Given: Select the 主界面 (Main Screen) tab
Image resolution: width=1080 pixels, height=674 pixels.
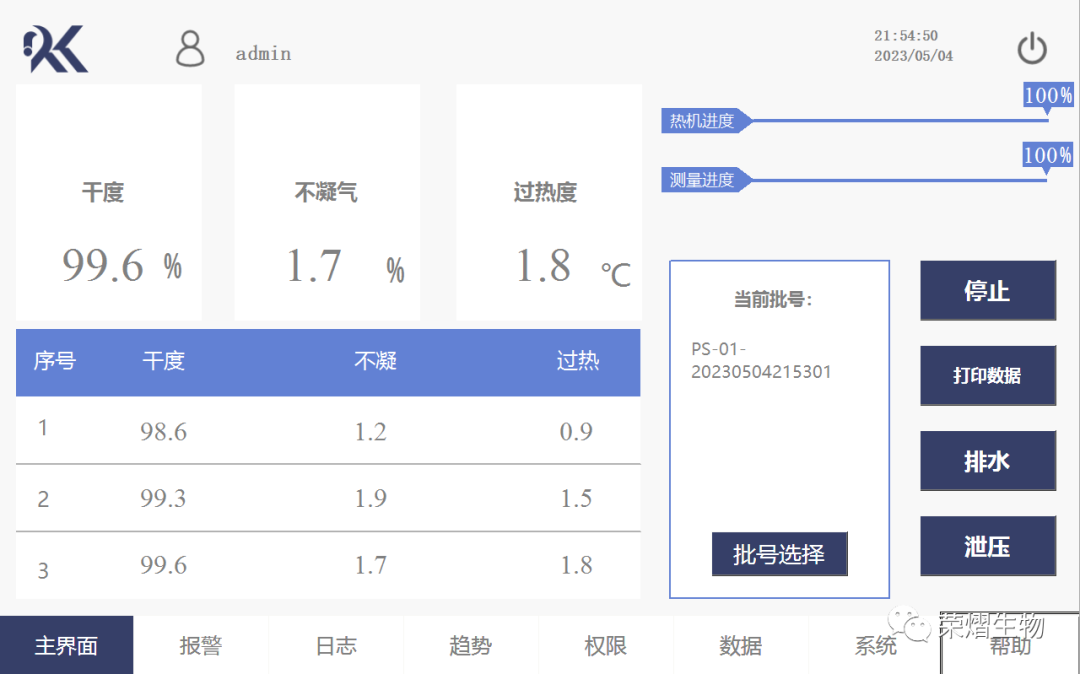Looking at the screenshot, I should click(x=66, y=645).
